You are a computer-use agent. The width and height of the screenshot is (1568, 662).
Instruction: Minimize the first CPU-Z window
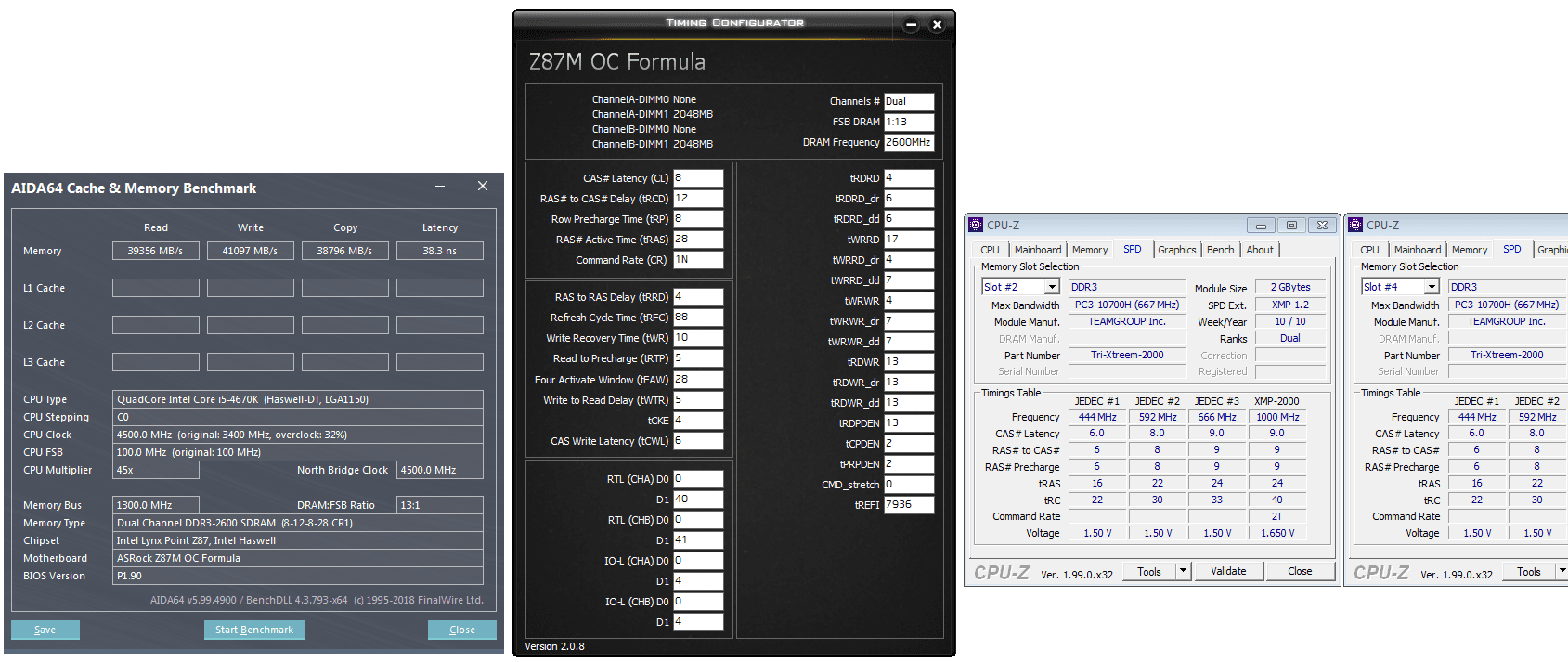click(1261, 225)
